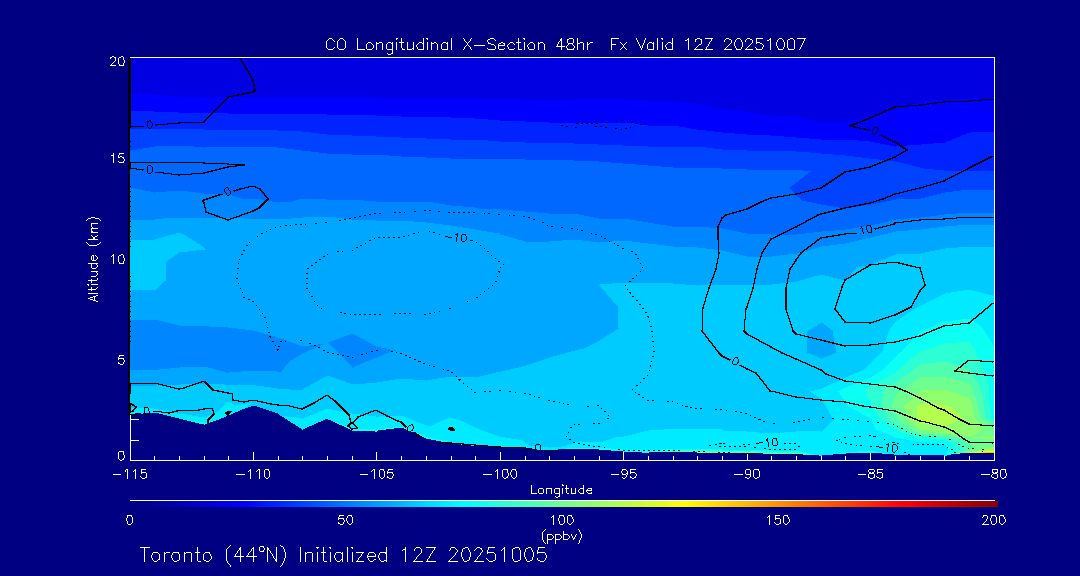
Task: Click the (ppbv) units label
Action: pyautogui.click(x=561, y=536)
